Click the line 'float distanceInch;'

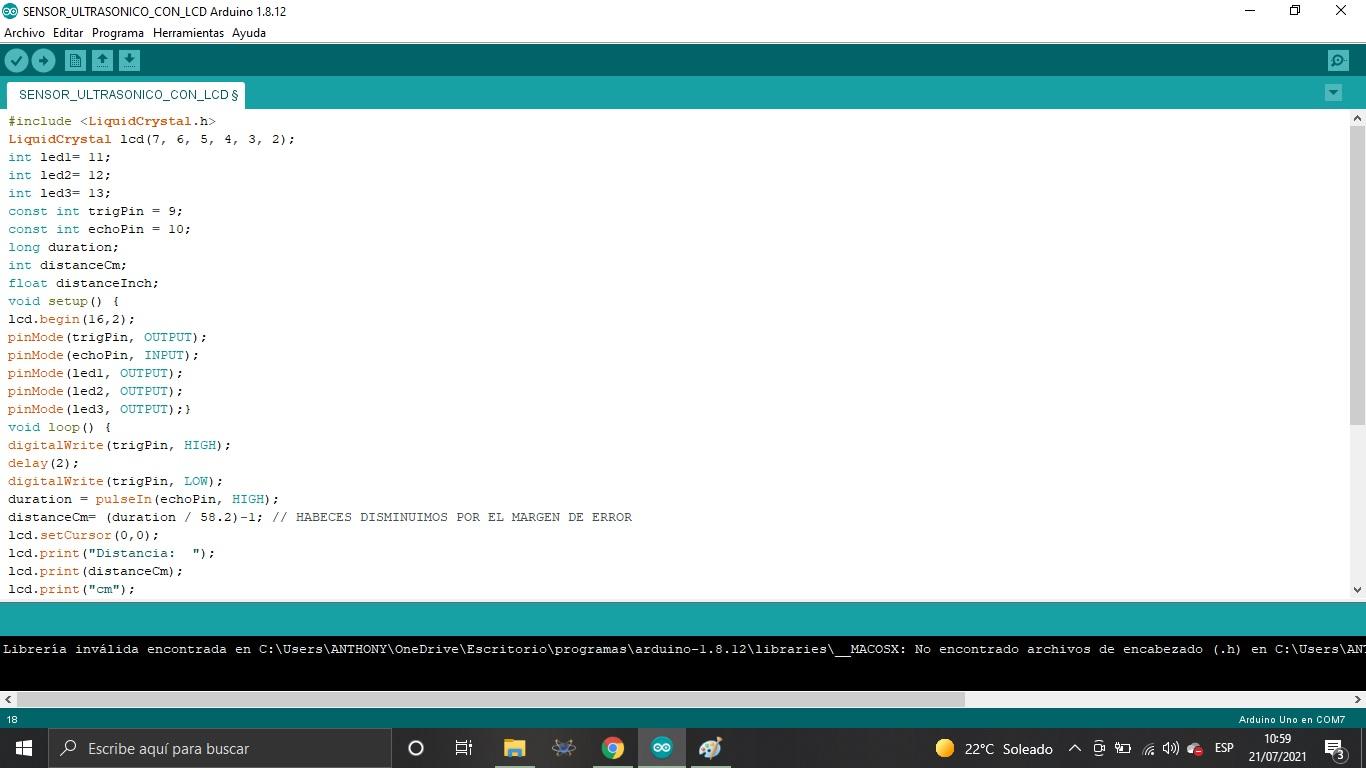[84, 283]
